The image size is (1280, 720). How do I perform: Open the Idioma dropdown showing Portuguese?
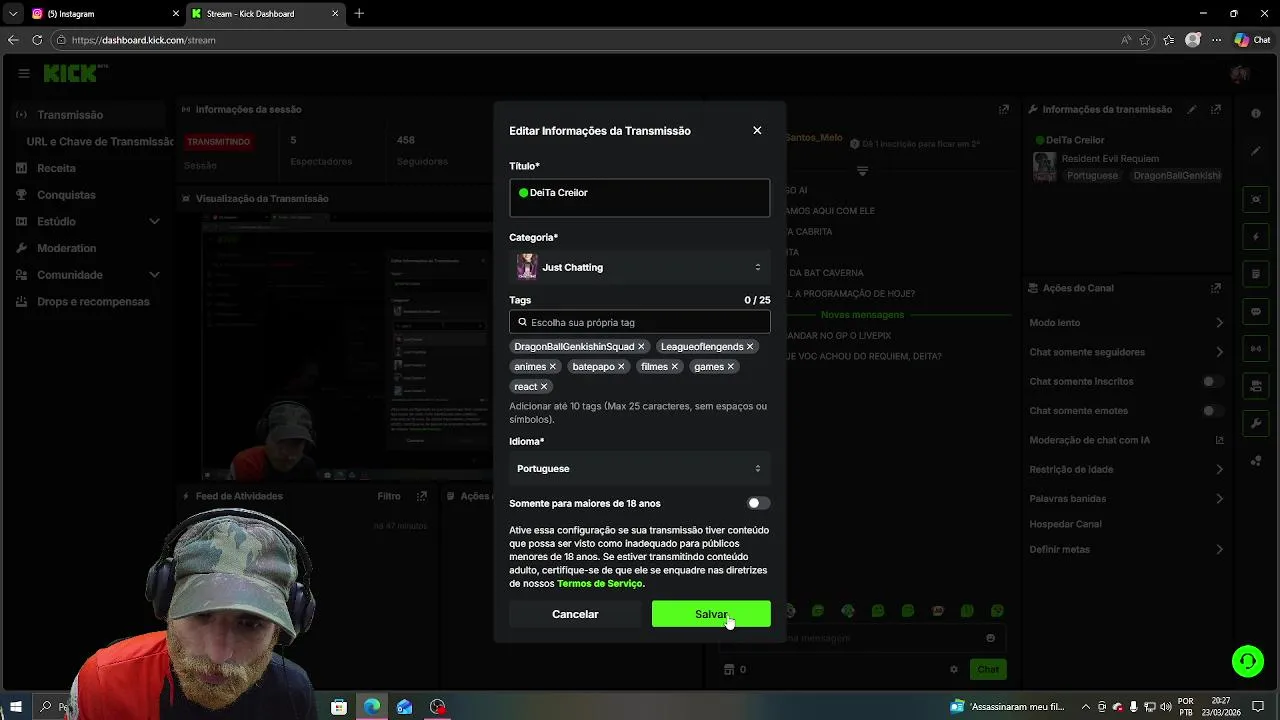640,468
